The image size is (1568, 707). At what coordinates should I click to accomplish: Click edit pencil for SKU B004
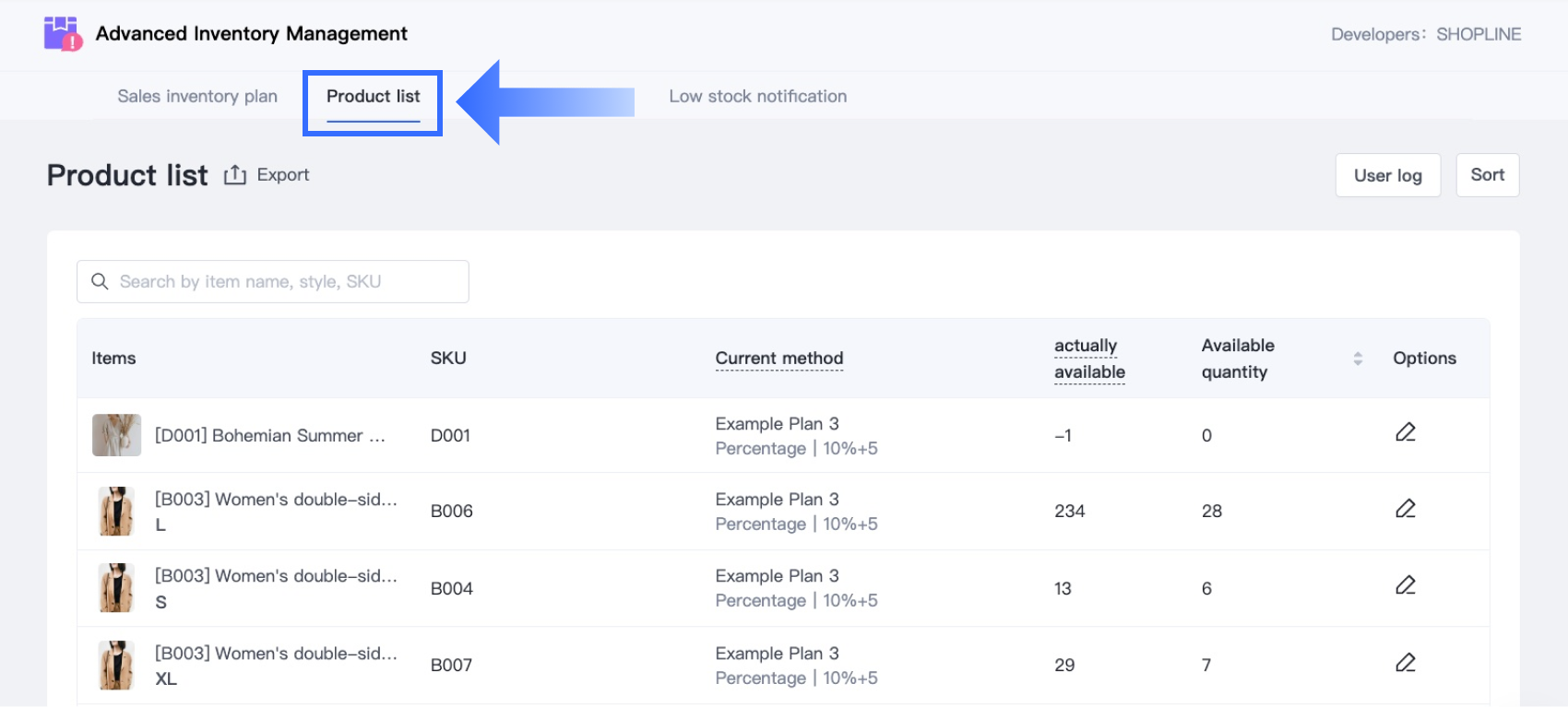click(1405, 585)
